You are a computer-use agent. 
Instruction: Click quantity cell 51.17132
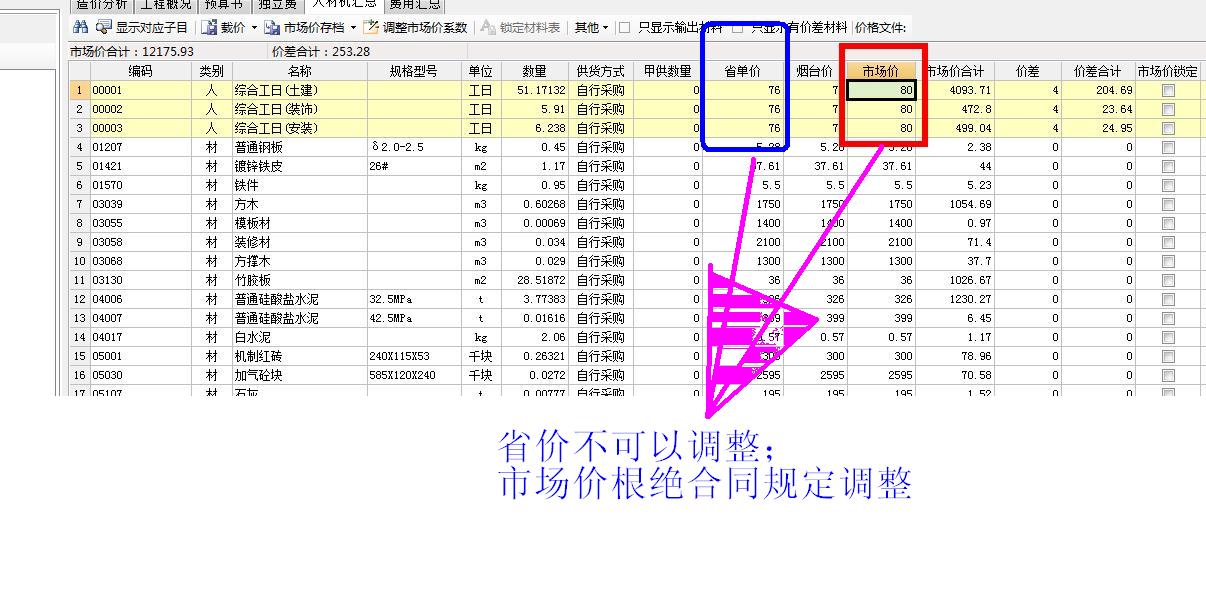pos(534,90)
